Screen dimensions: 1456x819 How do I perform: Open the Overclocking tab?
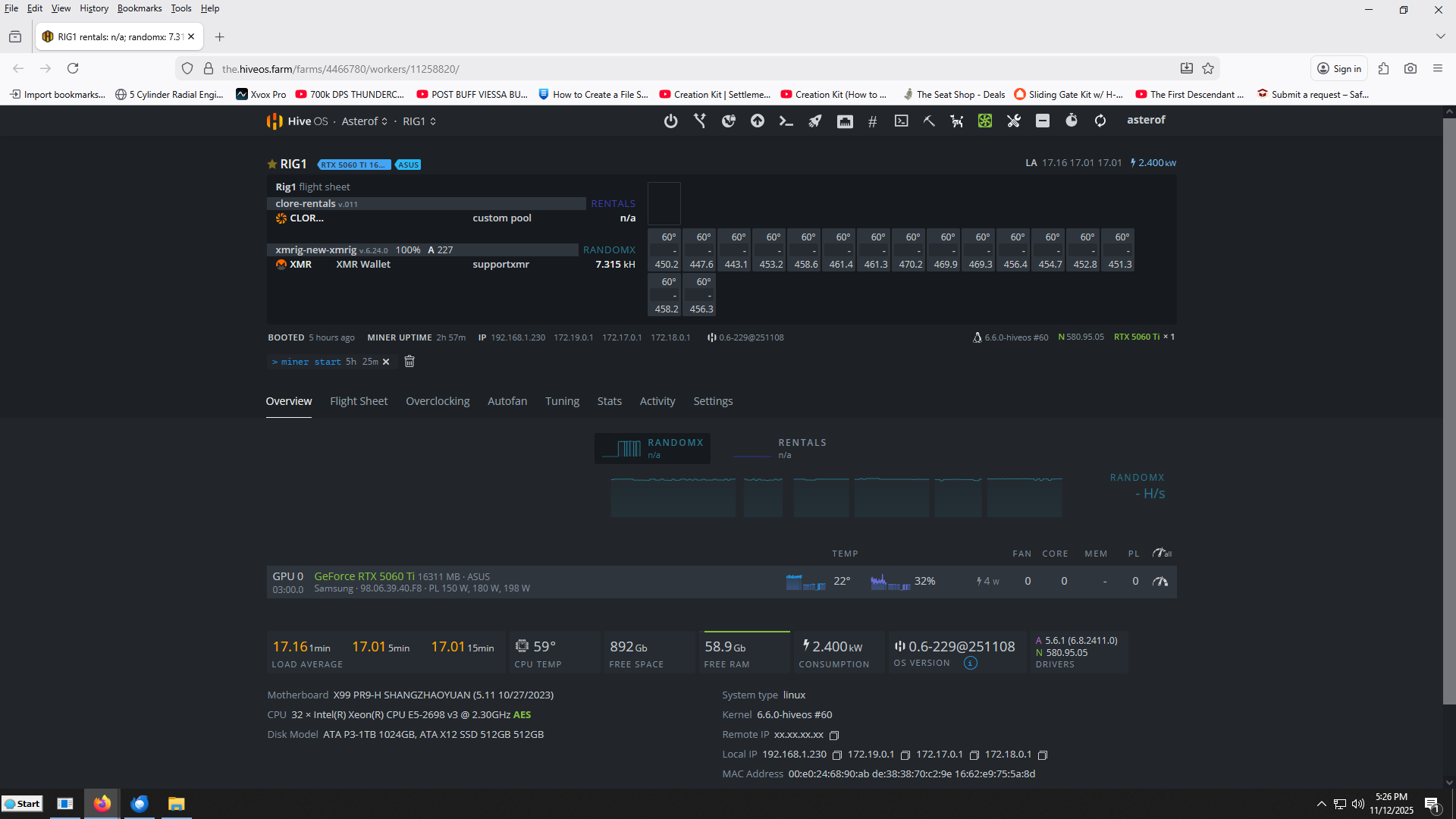point(438,401)
